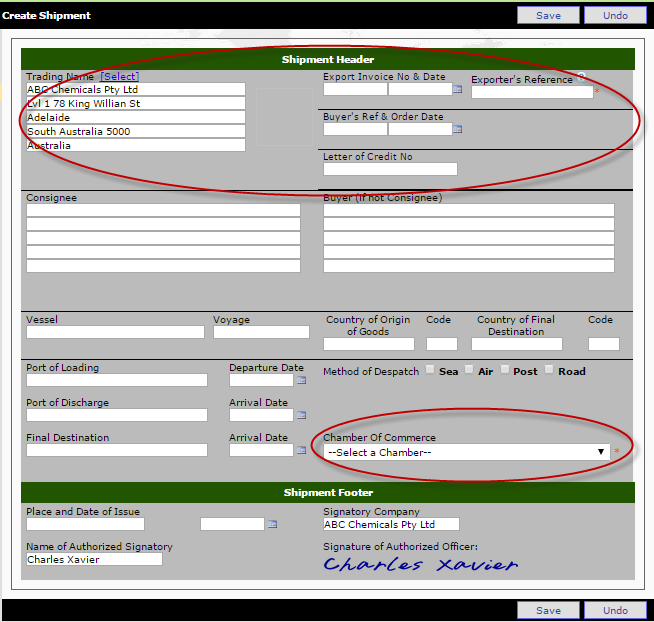Screen dimensions: 654x622
Task: Click into the Letter of Credit No field
Action: (390, 169)
